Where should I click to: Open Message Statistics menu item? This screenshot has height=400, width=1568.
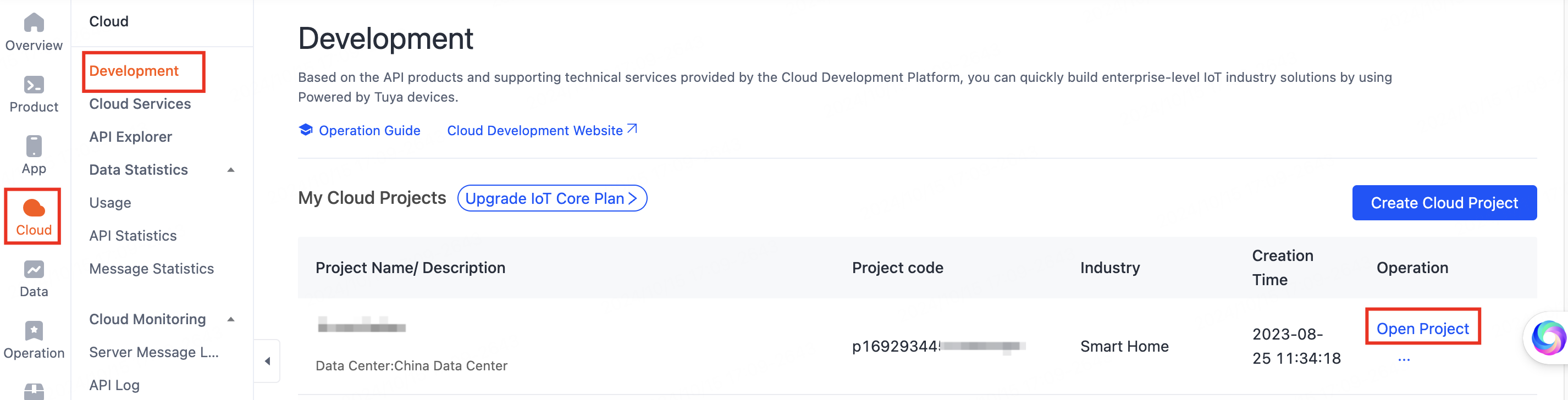coord(152,269)
